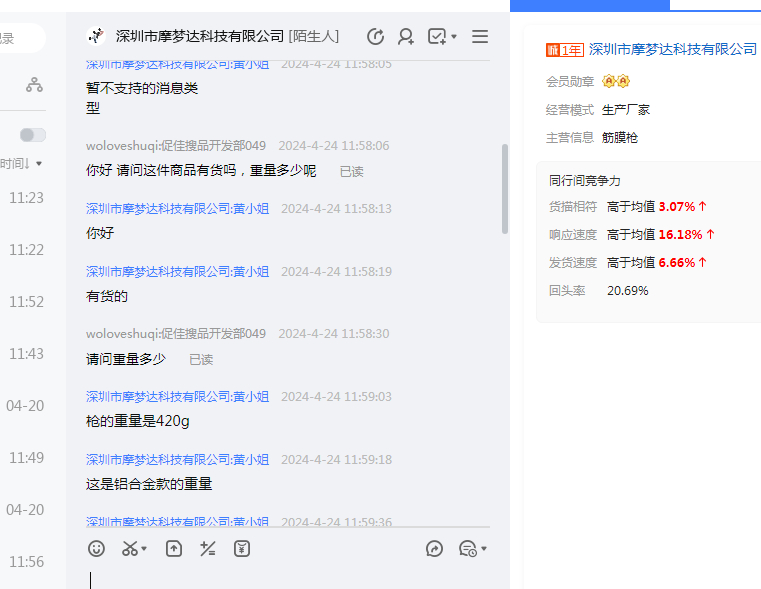Toggle the switch in left sidebar
761x589 pixels.
(x=33, y=135)
